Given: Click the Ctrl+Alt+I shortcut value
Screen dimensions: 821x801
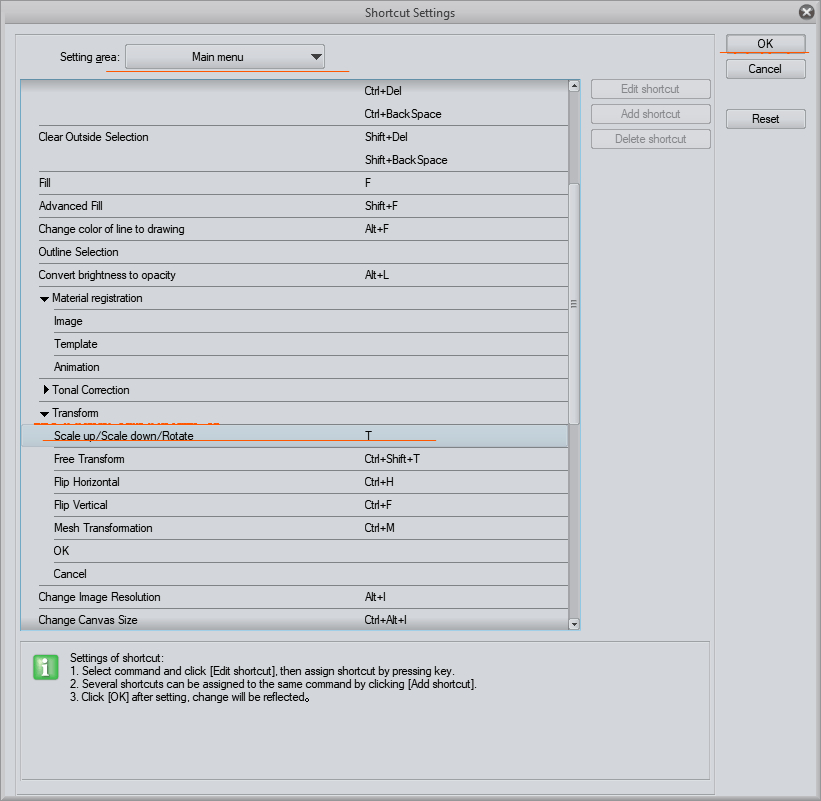Looking at the screenshot, I should coord(385,620).
